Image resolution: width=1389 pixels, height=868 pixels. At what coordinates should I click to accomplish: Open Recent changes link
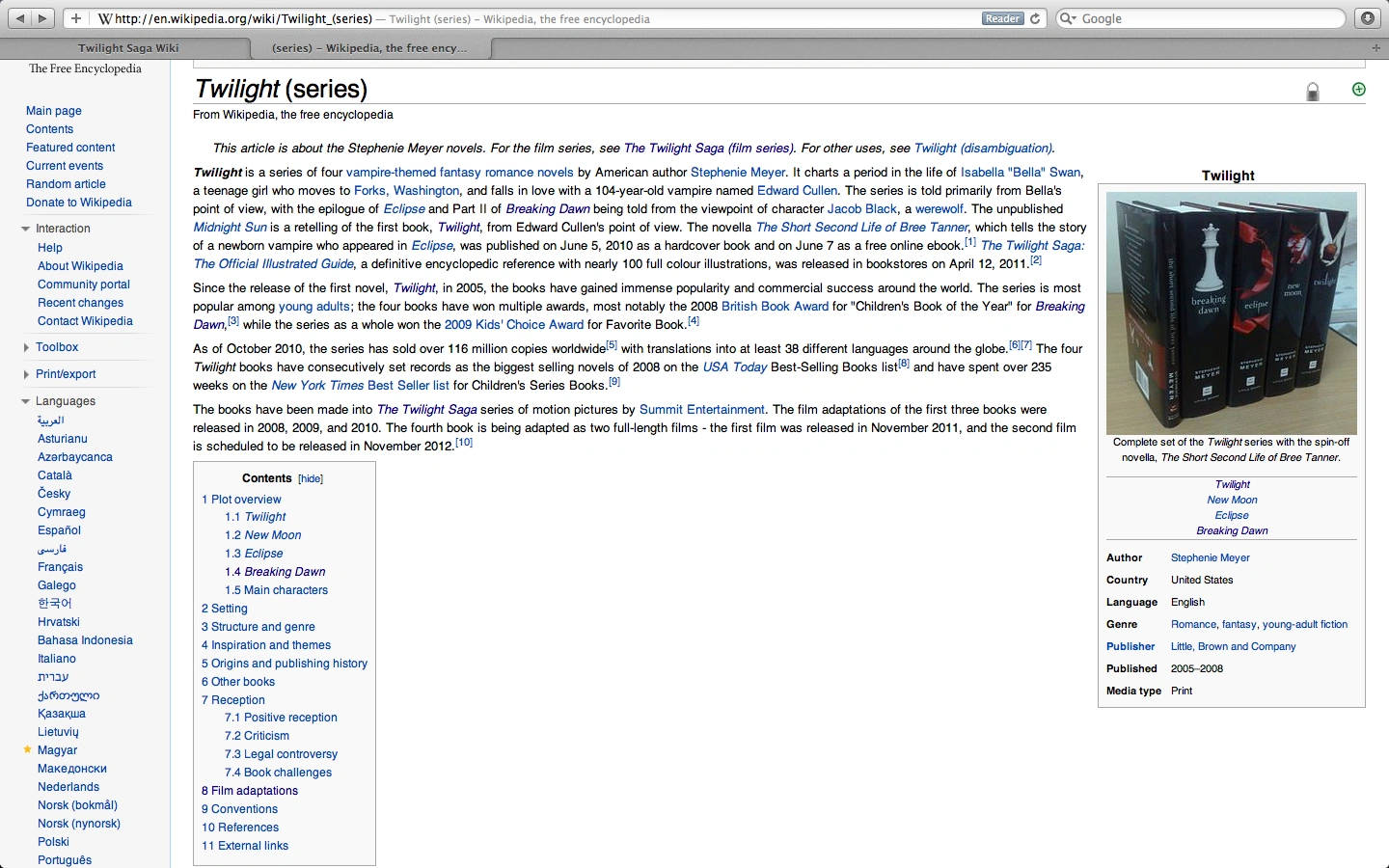pyautogui.click(x=80, y=303)
